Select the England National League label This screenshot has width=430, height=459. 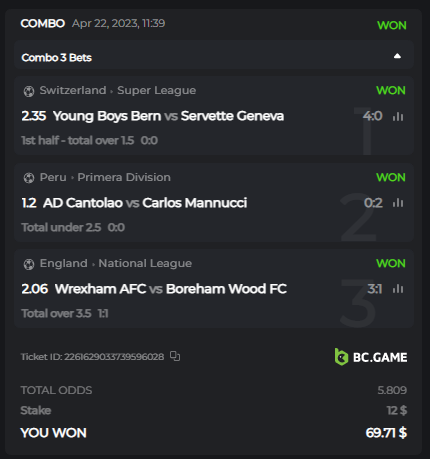tap(116, 263)
